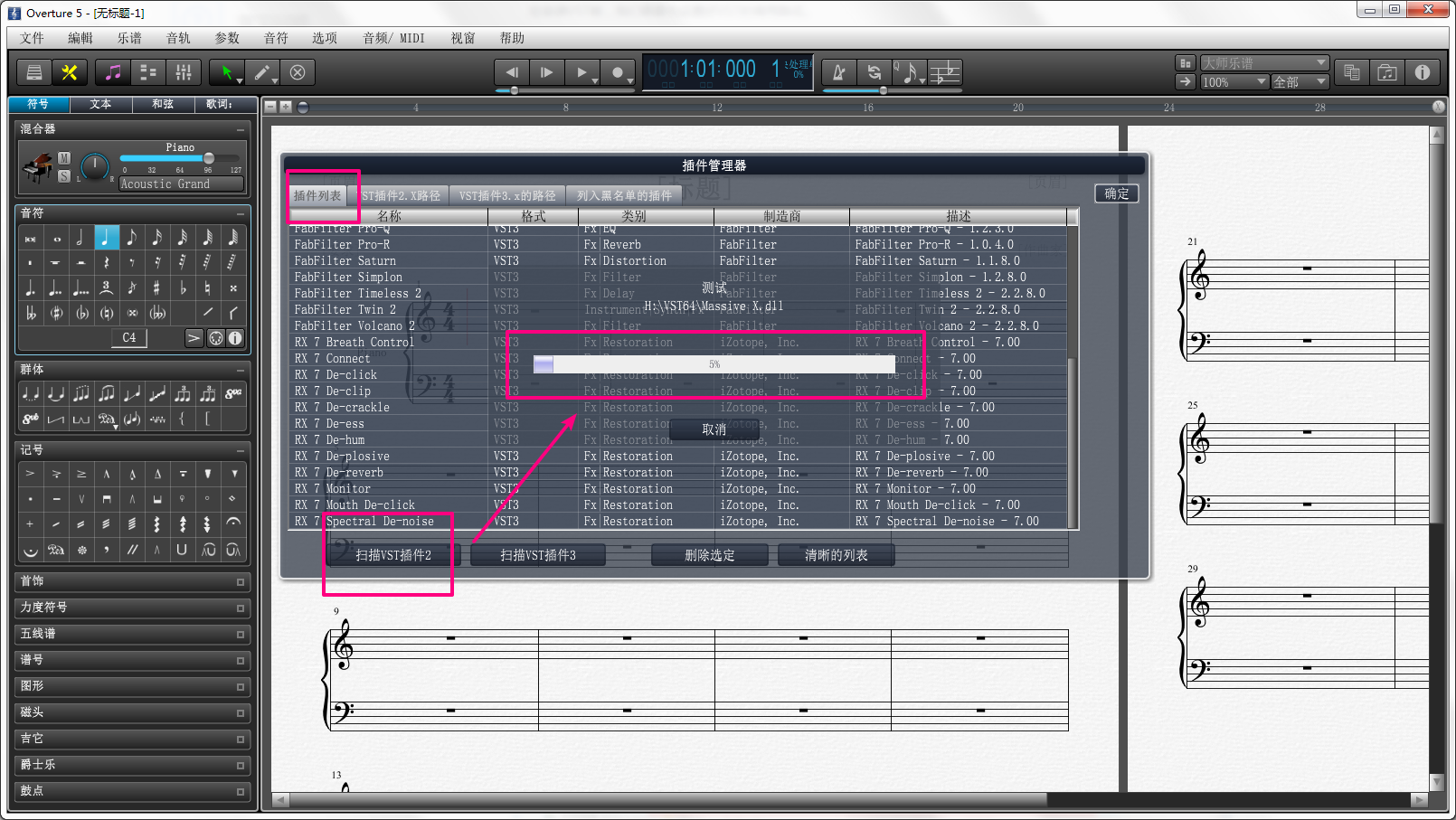This screenshot has height=820, width=1456.
Task: Toggle loop playback
Action: (875, 72)
